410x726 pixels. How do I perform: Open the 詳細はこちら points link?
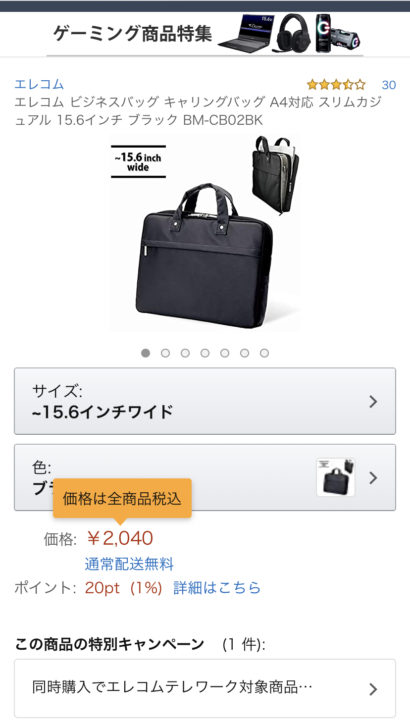[217, 588]
